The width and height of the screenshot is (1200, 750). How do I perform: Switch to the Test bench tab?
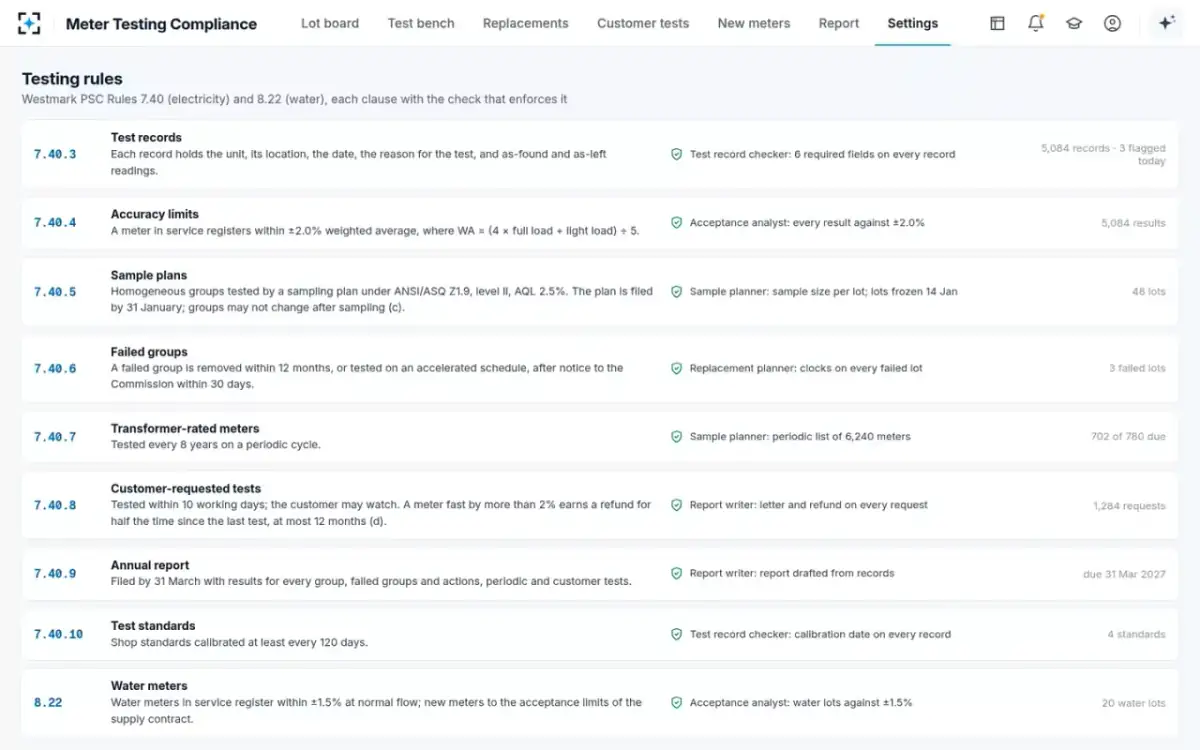pos(421,23)
